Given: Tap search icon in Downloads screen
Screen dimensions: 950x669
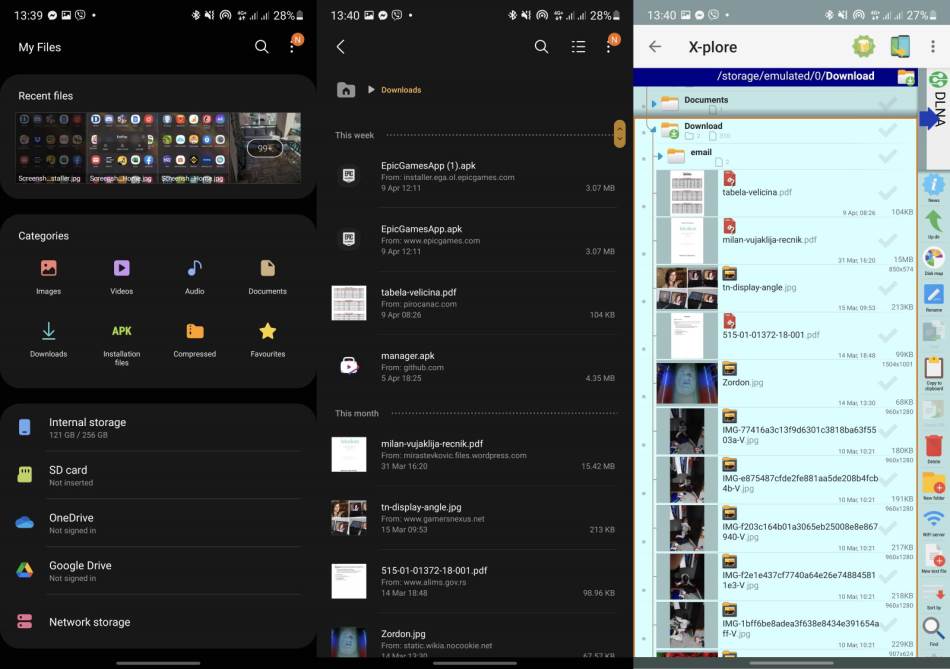Looking at the screenshot, I should tap(541, 47).
